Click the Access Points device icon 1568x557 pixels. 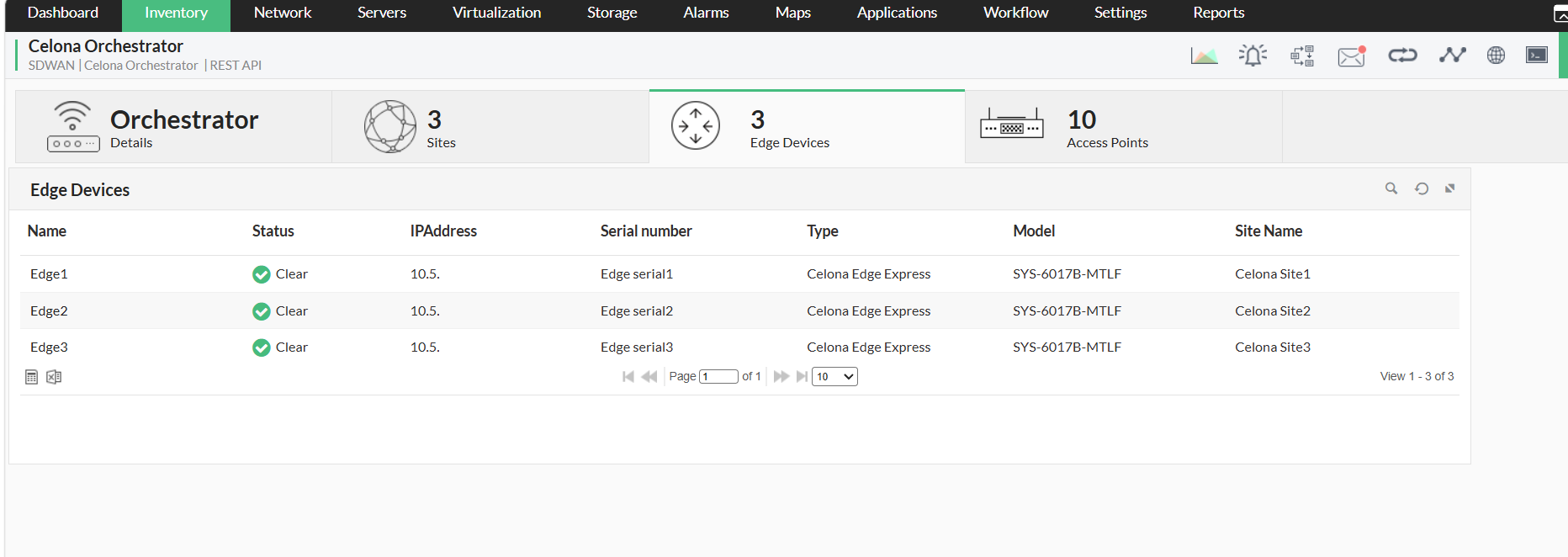tap(1012, 124)
